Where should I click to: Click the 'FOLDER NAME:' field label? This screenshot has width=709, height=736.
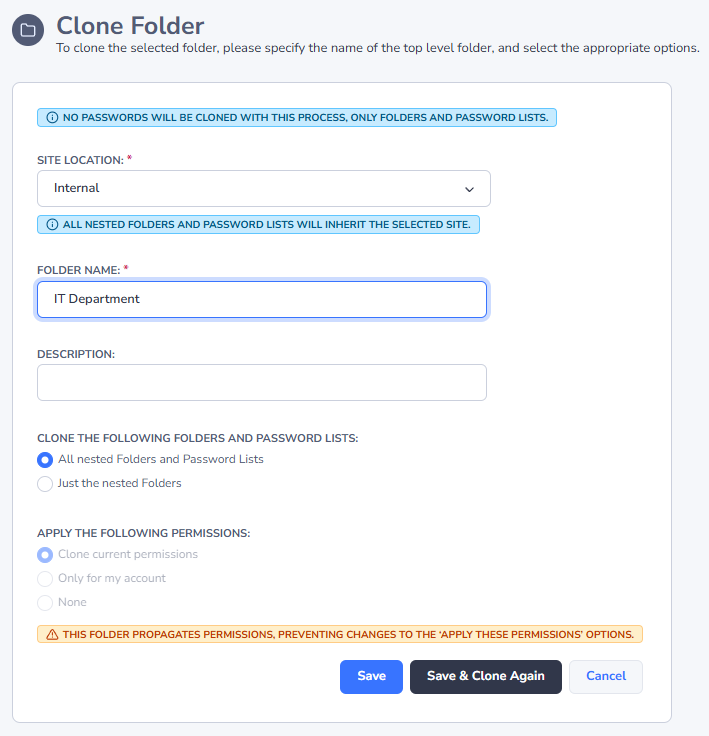click(x=78, y=270)
